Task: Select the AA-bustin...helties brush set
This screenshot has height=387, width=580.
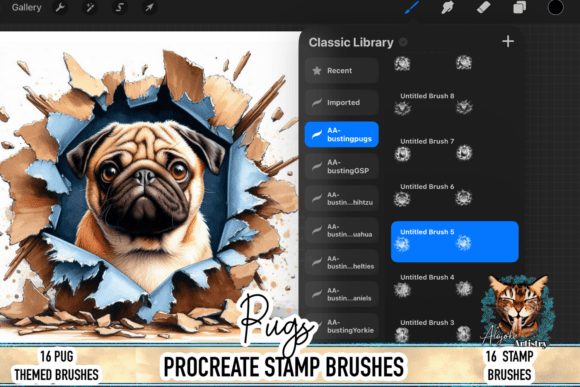Action: pos(341,262)
